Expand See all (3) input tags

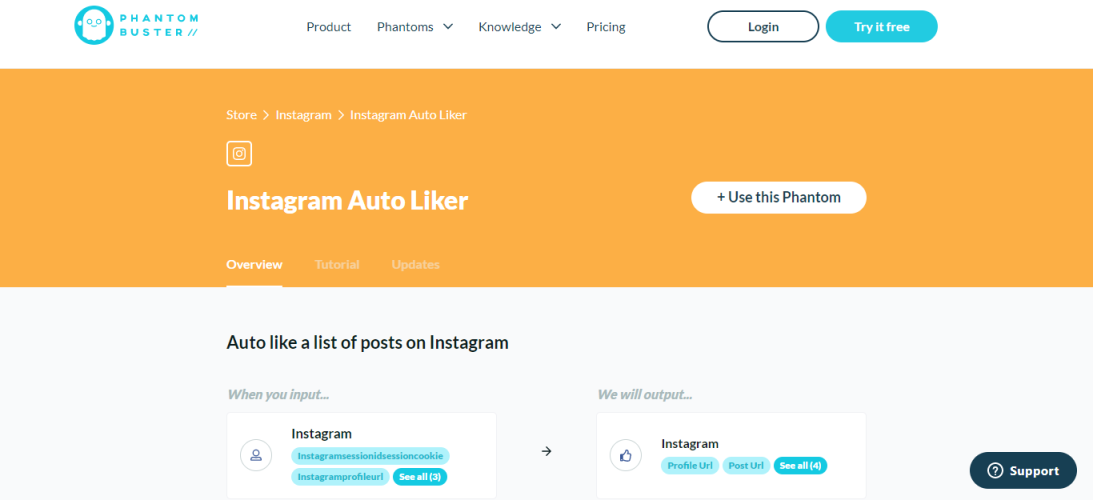click(420, 477)
